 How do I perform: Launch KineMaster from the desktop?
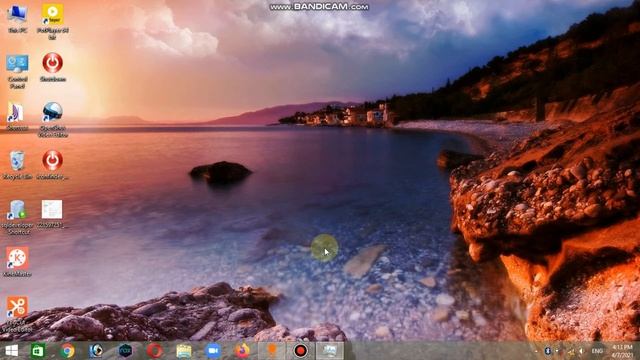[x=17, y=262]
